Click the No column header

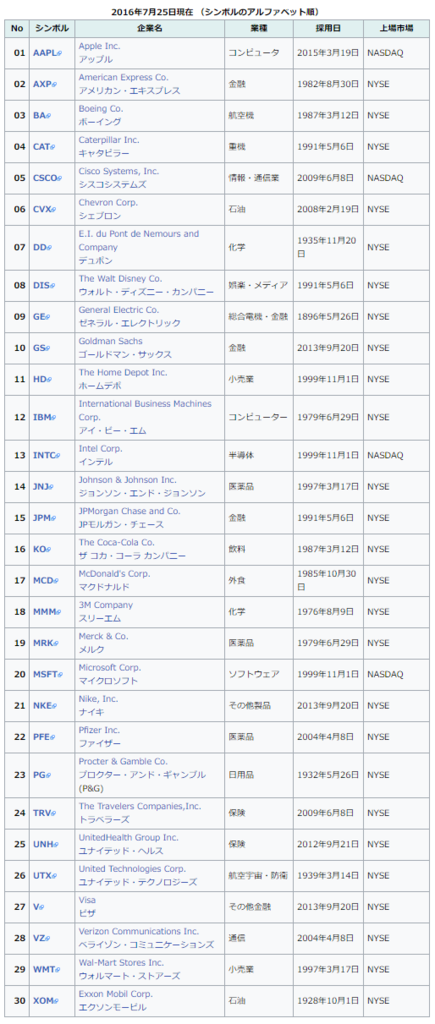pyautogui.click(x=17, y=28)
